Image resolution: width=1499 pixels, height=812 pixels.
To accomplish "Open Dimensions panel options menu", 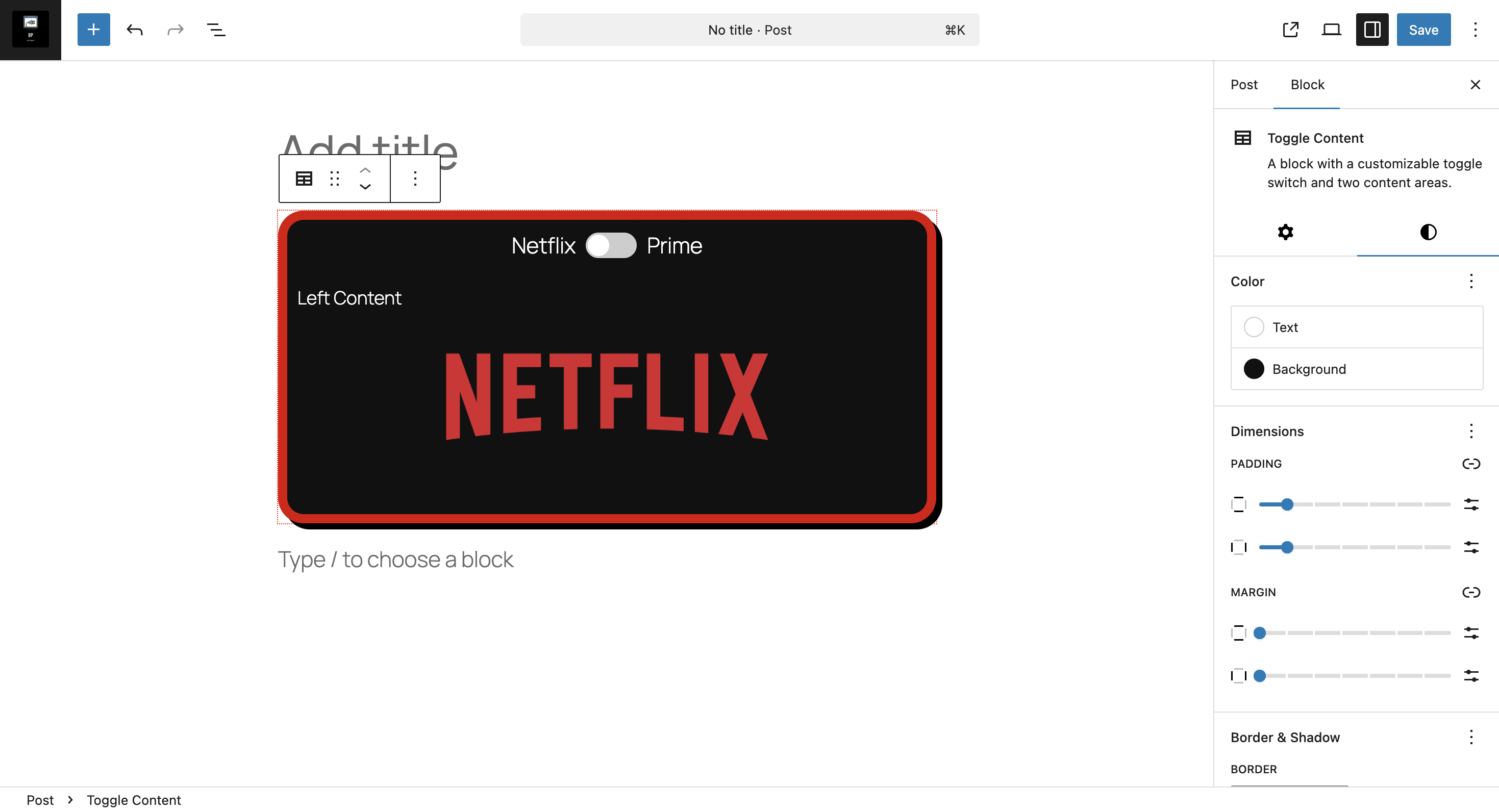I will click(1471, 432).
